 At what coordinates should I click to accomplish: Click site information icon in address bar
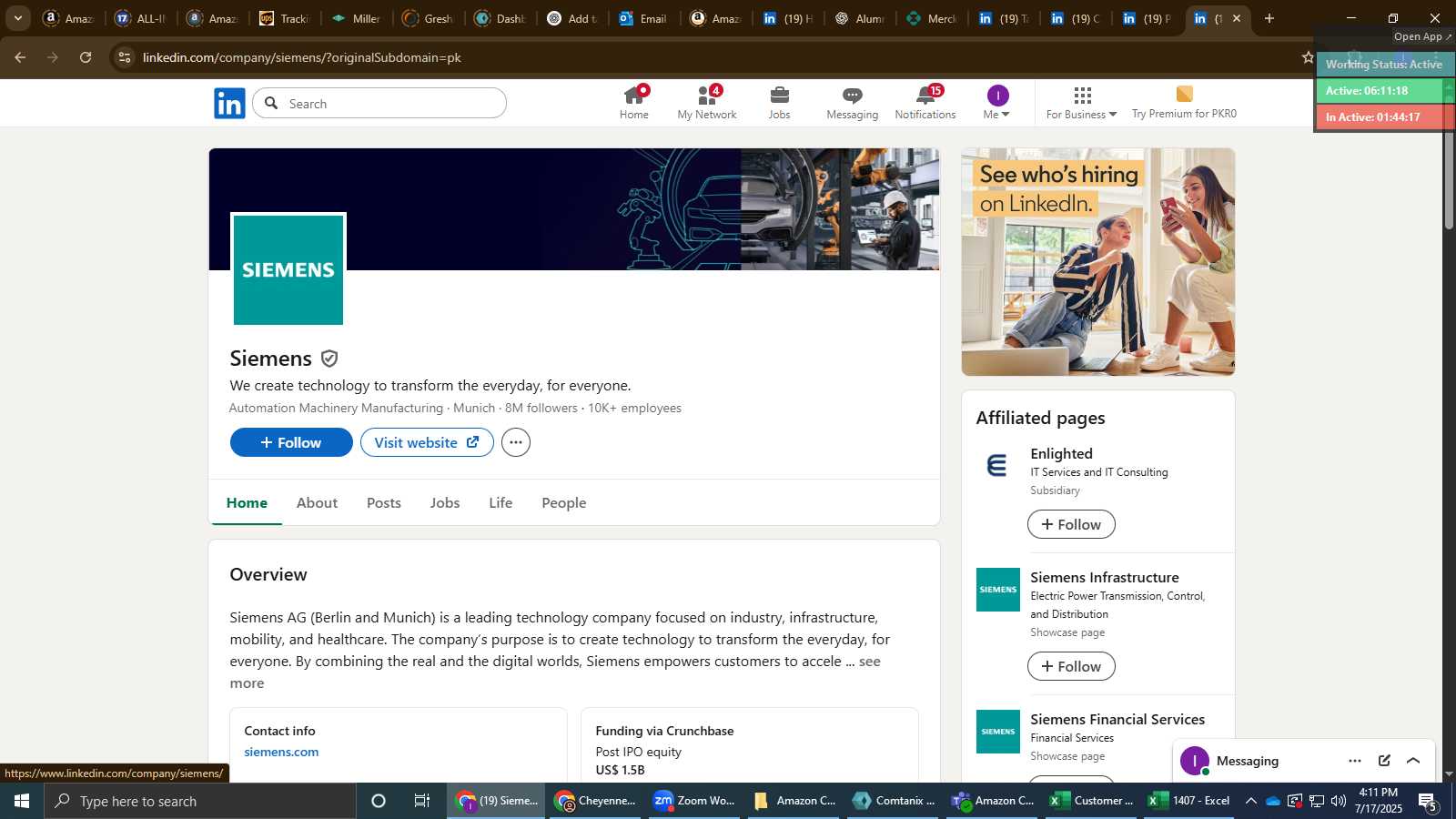[125, 57]
